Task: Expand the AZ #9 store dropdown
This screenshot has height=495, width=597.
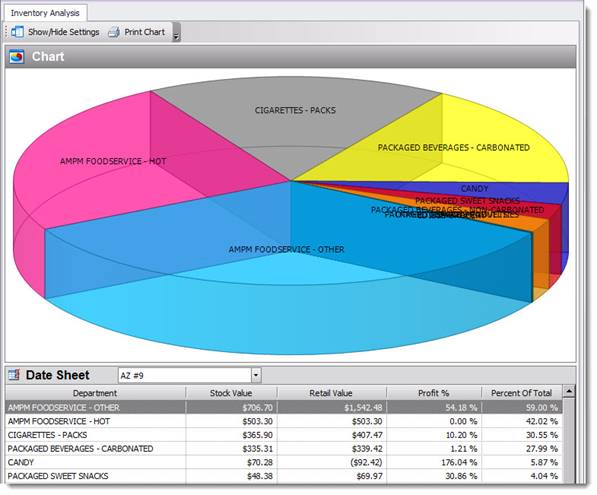Action: click(256, 375)
